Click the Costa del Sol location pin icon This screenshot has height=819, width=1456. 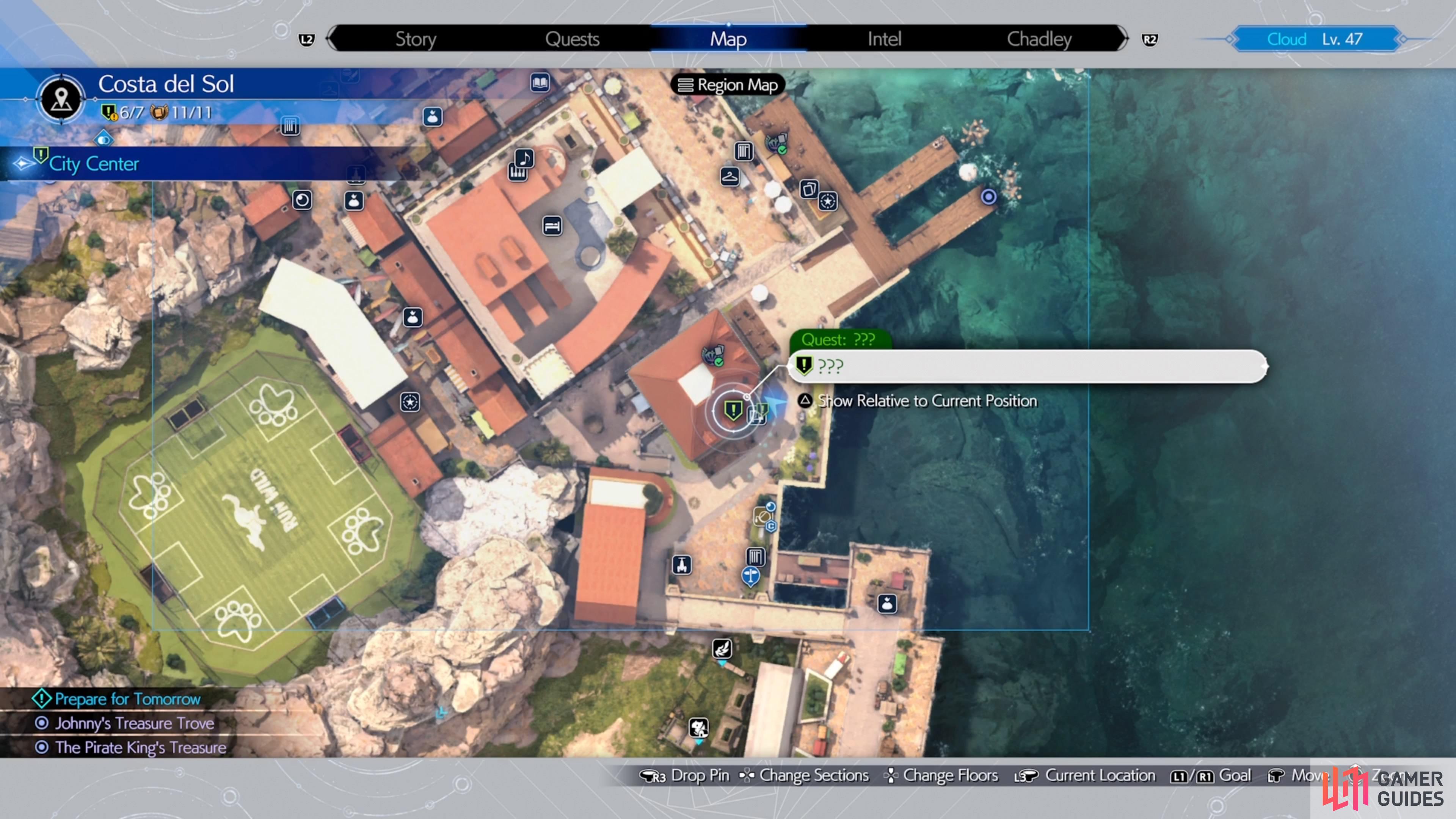coord(61,99)
